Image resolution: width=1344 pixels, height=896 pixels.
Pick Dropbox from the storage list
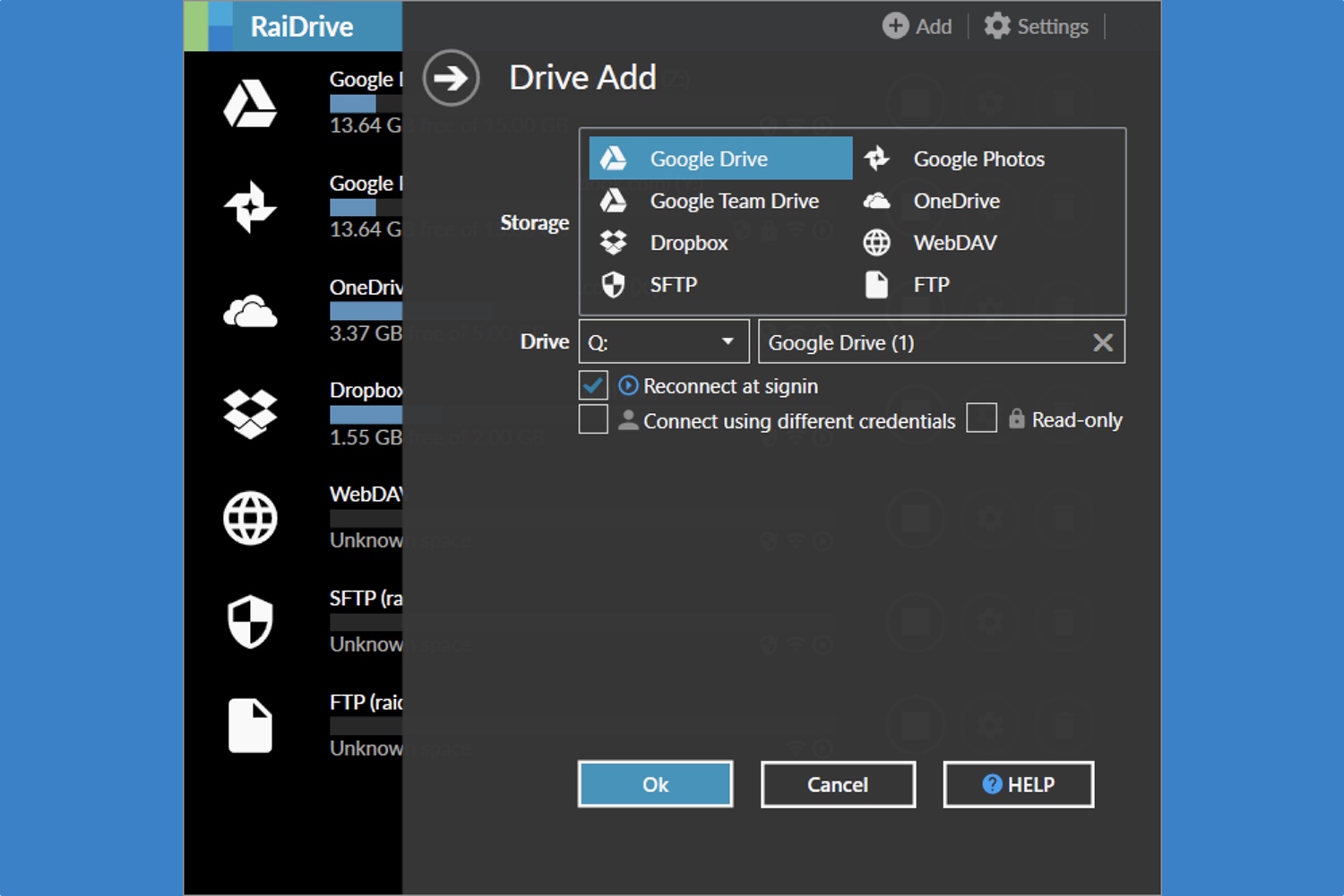tap(720, 243)
